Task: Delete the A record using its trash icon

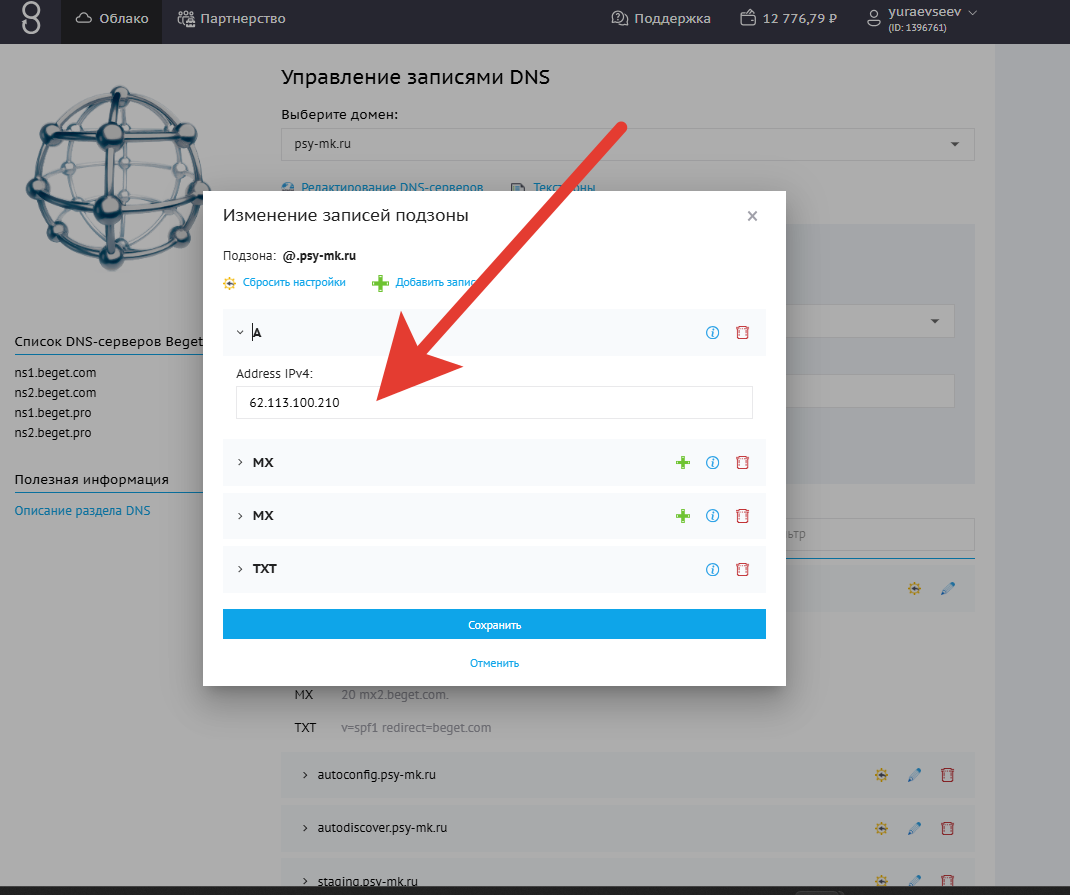Action: coord(742,333)
